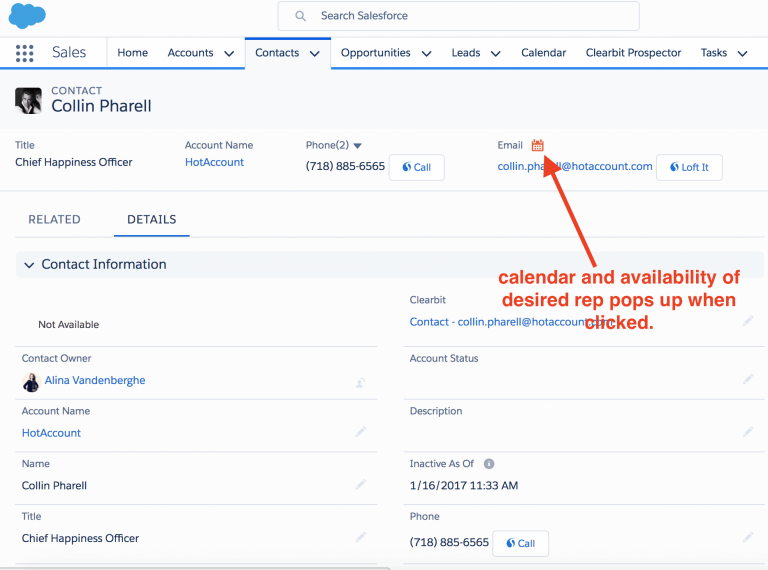This screenshot has height=570, width=768.
Task: Edit Name field pencil icon
Action: [360, 485]
